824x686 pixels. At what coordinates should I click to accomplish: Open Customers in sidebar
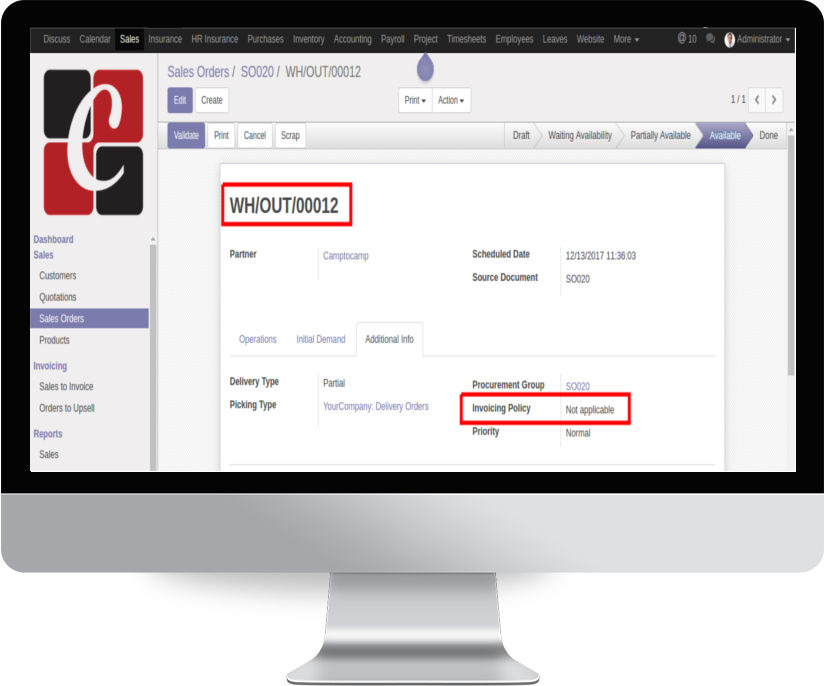coord(58,276)
